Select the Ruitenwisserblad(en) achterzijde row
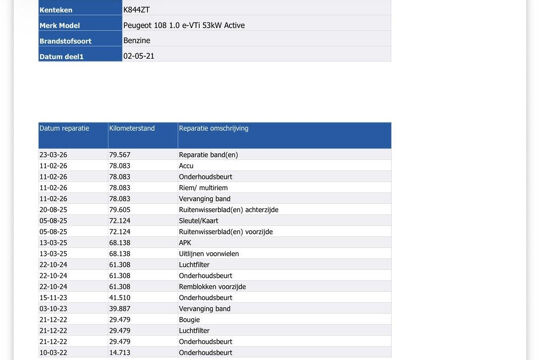The width and height of the screenshot is (540, 360). coord(215,210)
